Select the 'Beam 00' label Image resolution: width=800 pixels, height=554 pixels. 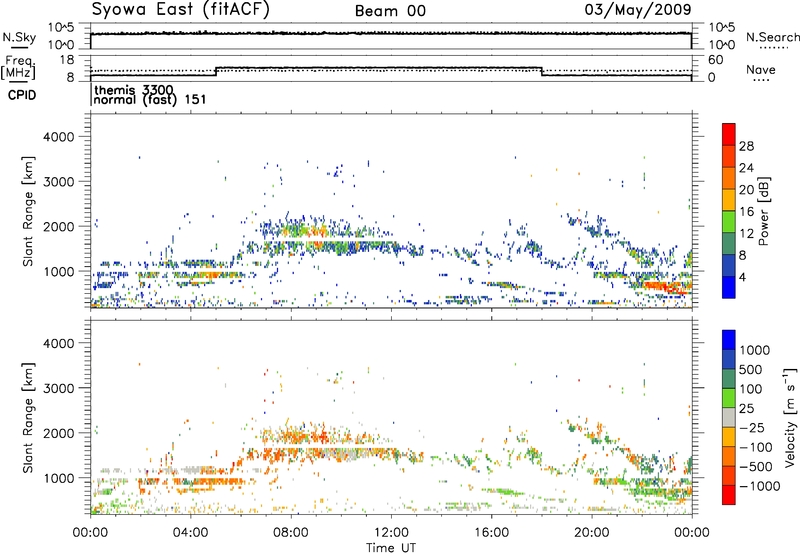pyautogui.click(x=390, y=11)
